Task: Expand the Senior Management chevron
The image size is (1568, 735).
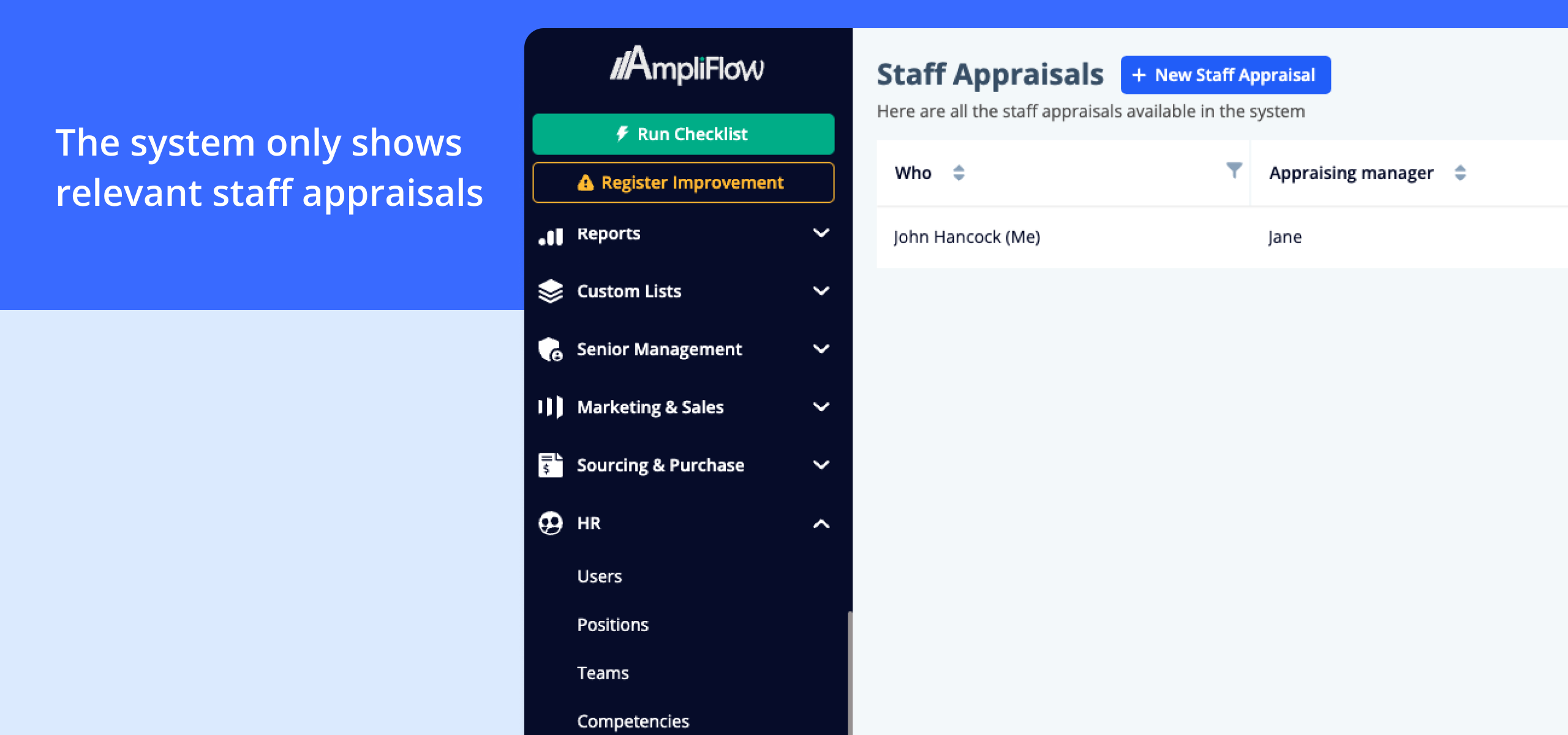Action: [821, 349]
